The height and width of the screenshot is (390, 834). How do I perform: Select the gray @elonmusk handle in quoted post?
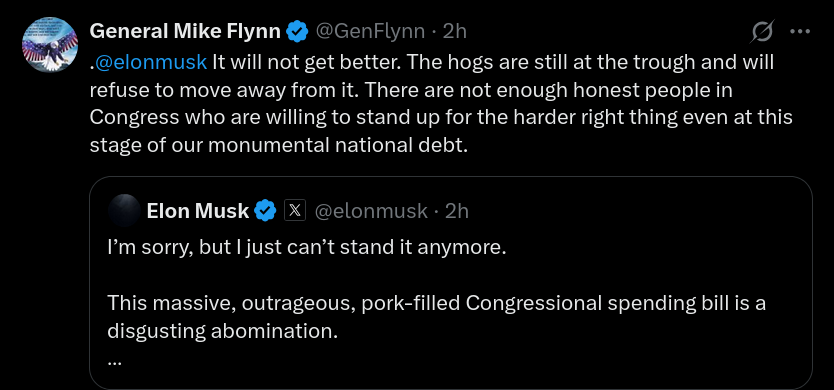pyautogui.click(x=371, y=211)
